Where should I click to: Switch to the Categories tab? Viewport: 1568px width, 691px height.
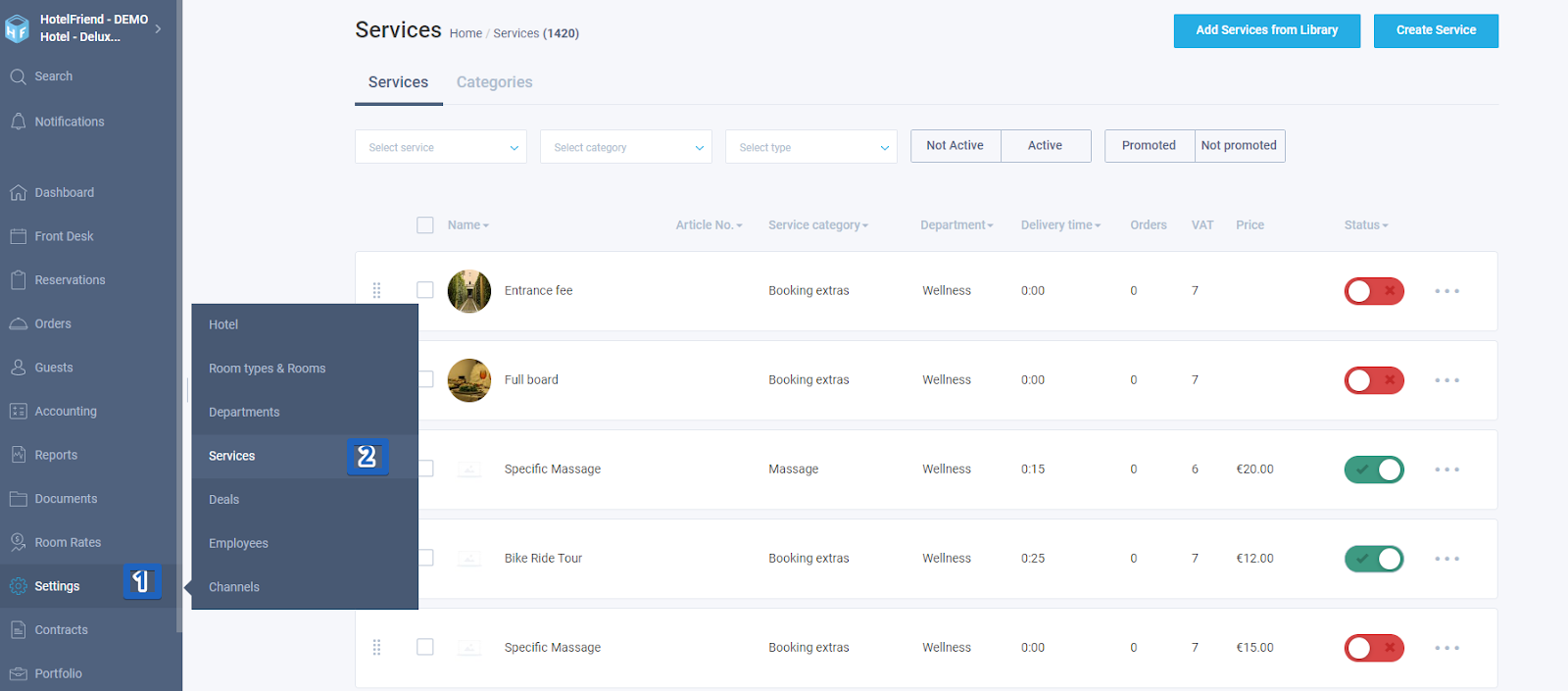click(494, 82)
